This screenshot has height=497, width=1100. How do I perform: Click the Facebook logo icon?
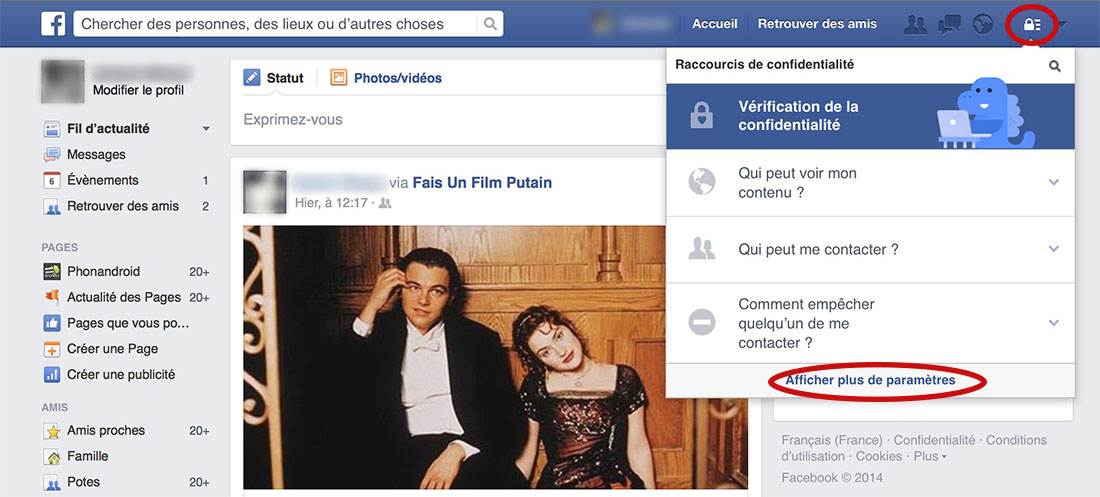tap(53, 24)
